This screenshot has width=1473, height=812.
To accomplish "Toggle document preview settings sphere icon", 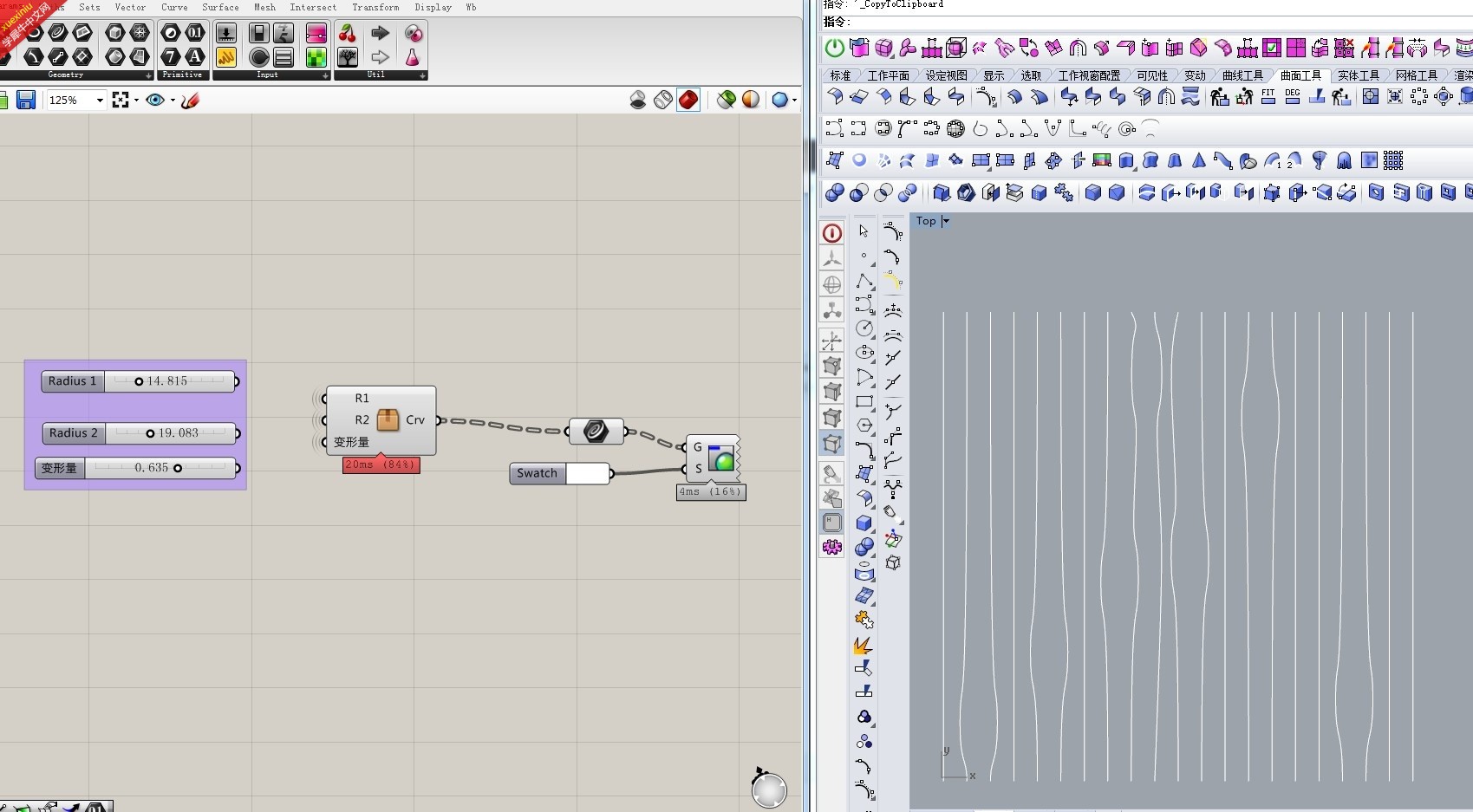I will click(751, 100).
